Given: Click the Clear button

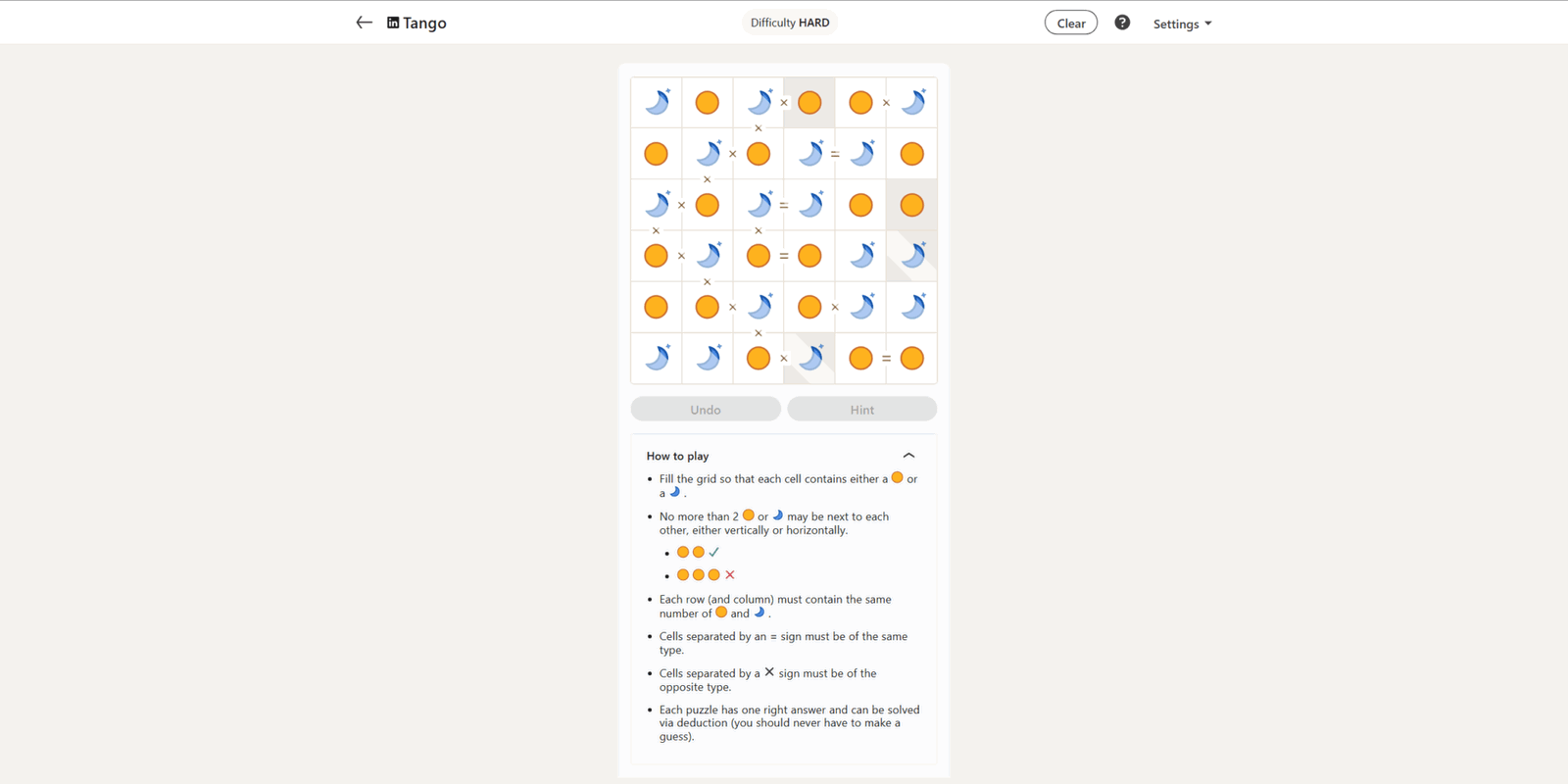Looking at the screenshot, I should 1071,23.
